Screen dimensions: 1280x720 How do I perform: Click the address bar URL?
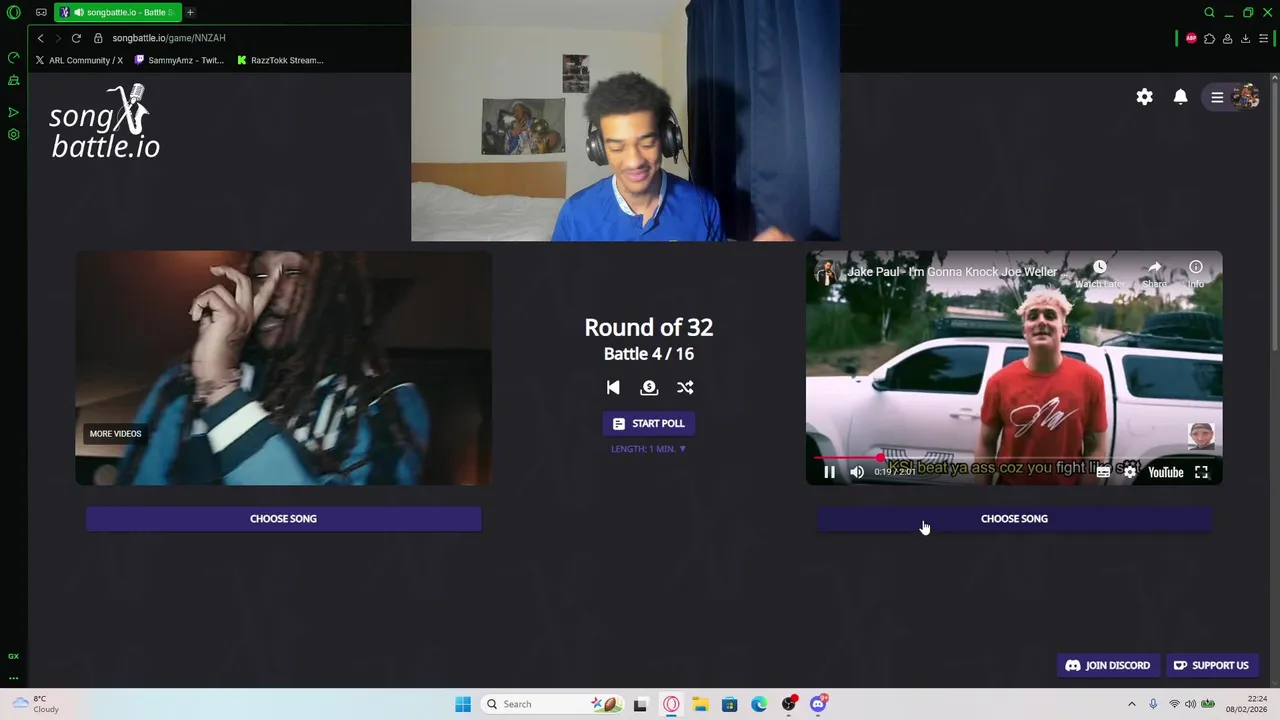pos(169,38)
